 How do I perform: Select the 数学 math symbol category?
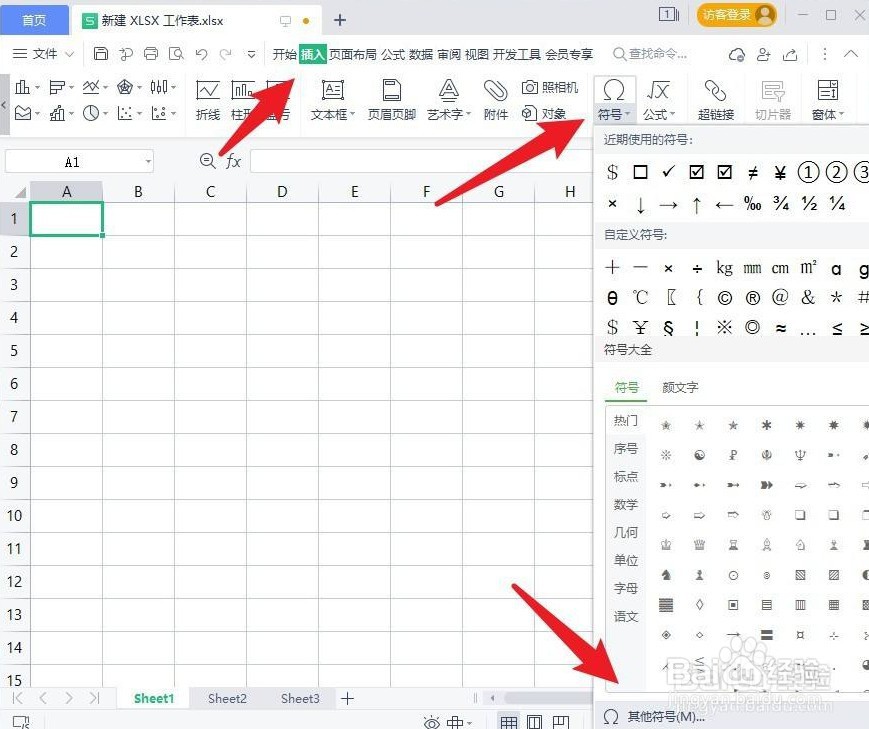tap(625, 505)
